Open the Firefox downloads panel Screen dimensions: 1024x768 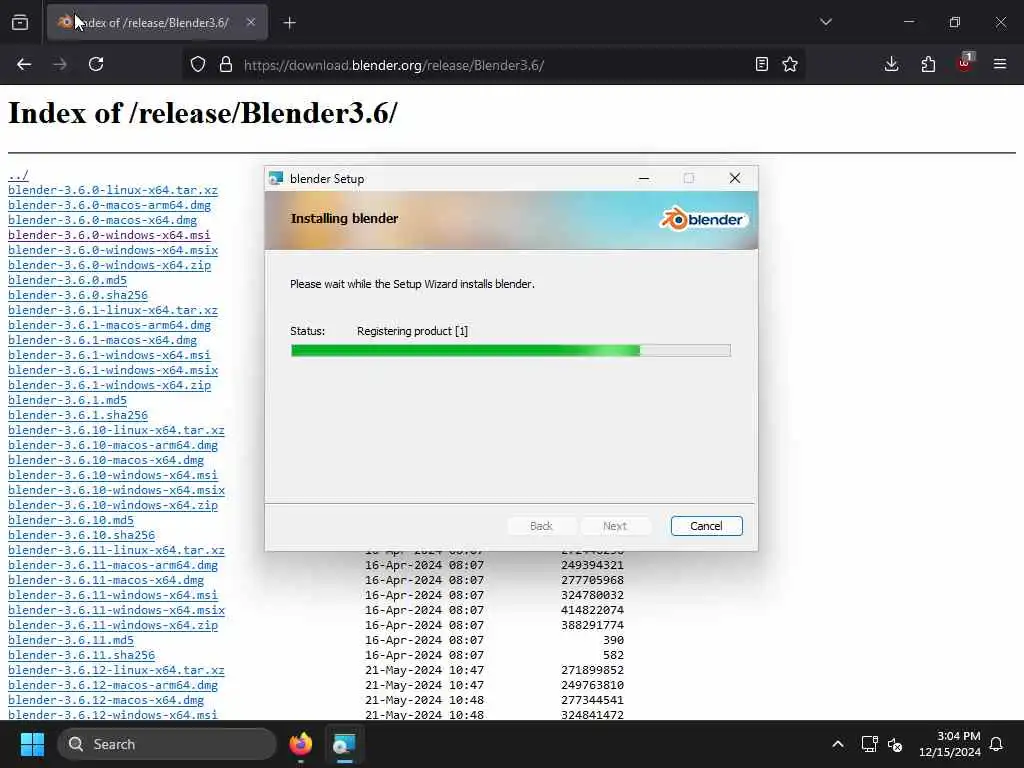pos(891,64)
